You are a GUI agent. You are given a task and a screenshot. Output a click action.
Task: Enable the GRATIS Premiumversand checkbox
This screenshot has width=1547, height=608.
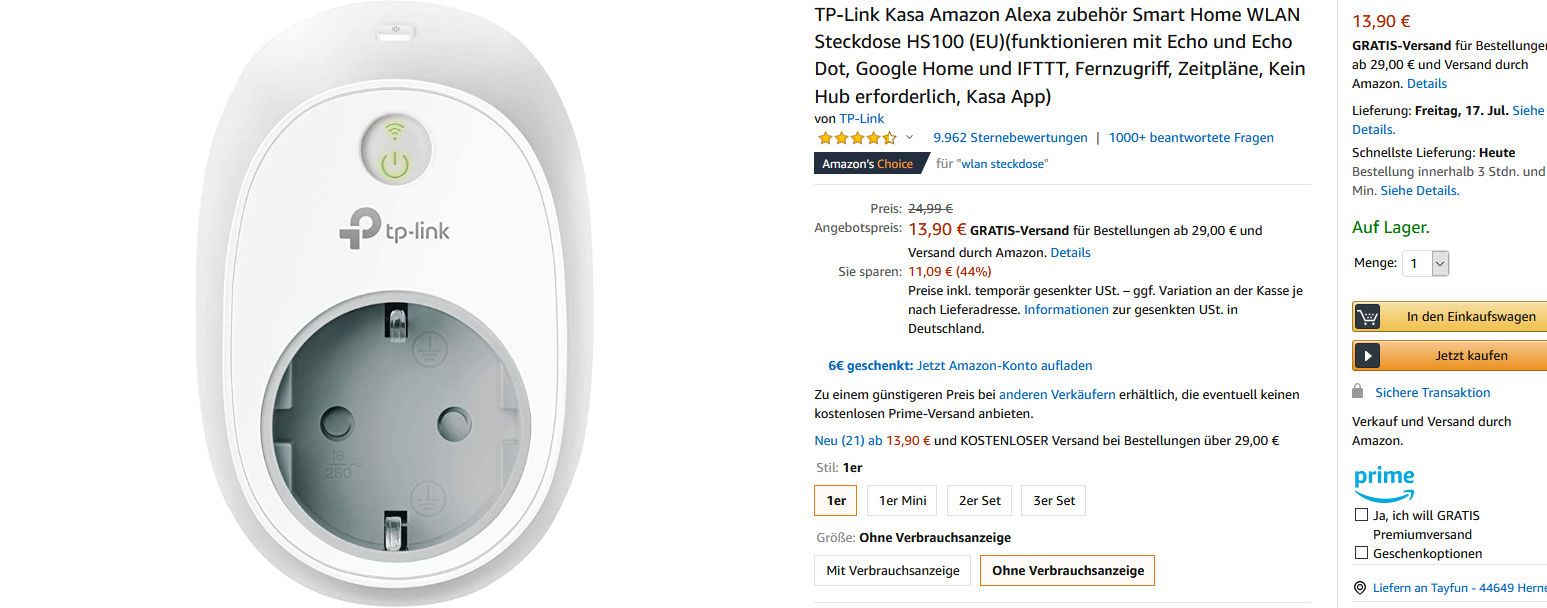pos(1361,515)
